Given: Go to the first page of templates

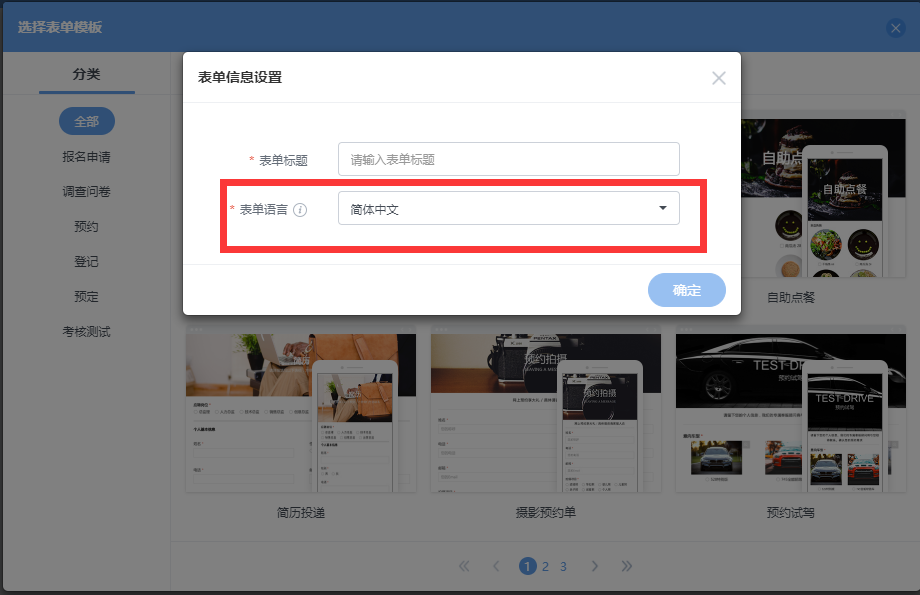Looking at the screenshot, I should 463,566.
